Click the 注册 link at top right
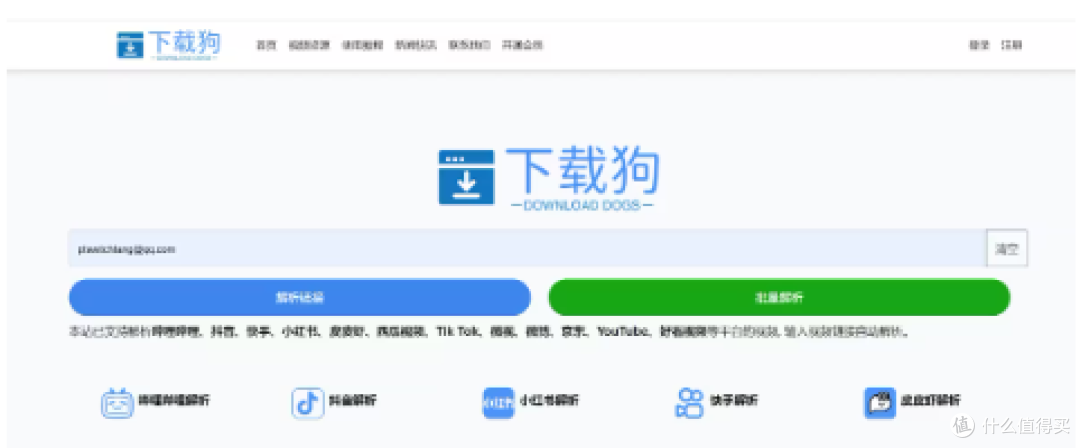This screenshot has height=448, width=1080. 1011,45
